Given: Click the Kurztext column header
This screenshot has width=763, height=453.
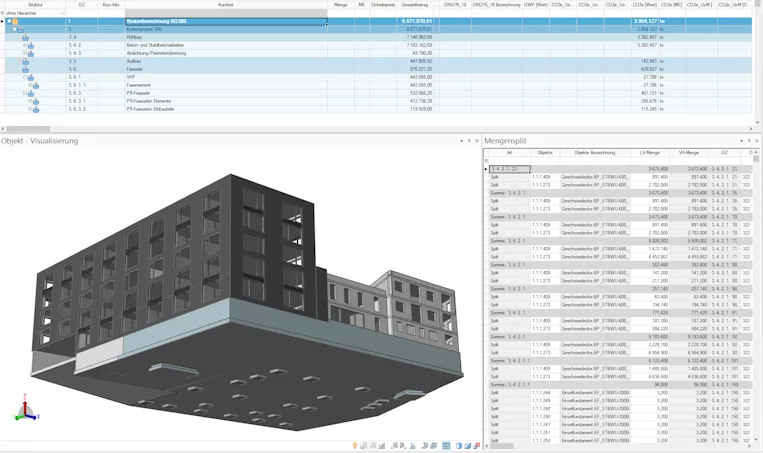Looking at the screenshot, I should 226,4.
